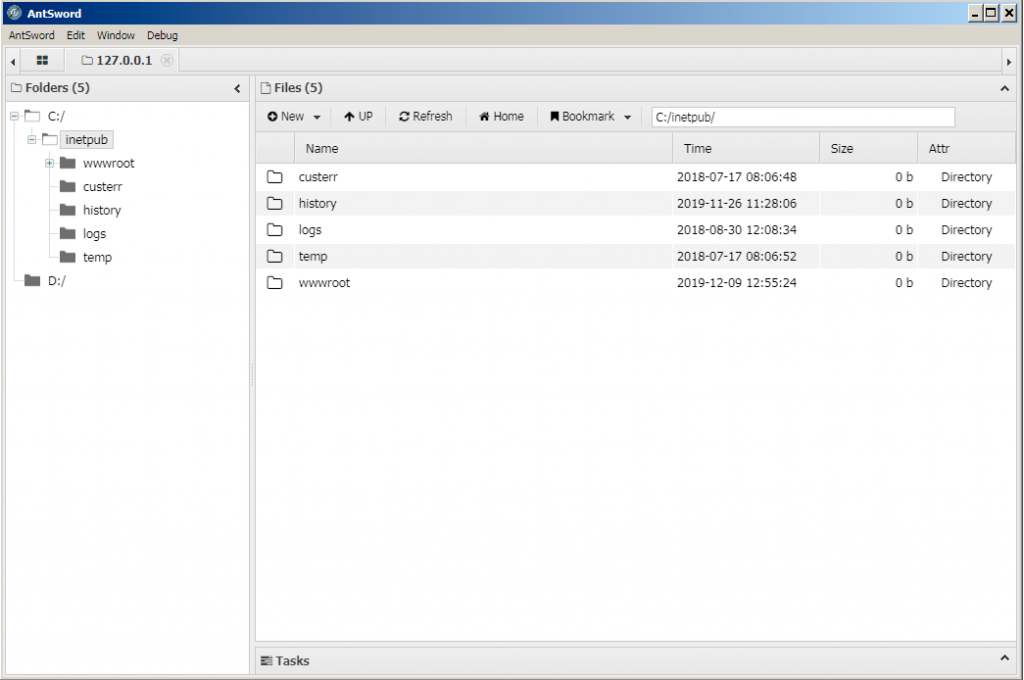Minimize the AntSword window

pyautogui.click(x=976, y=13)
